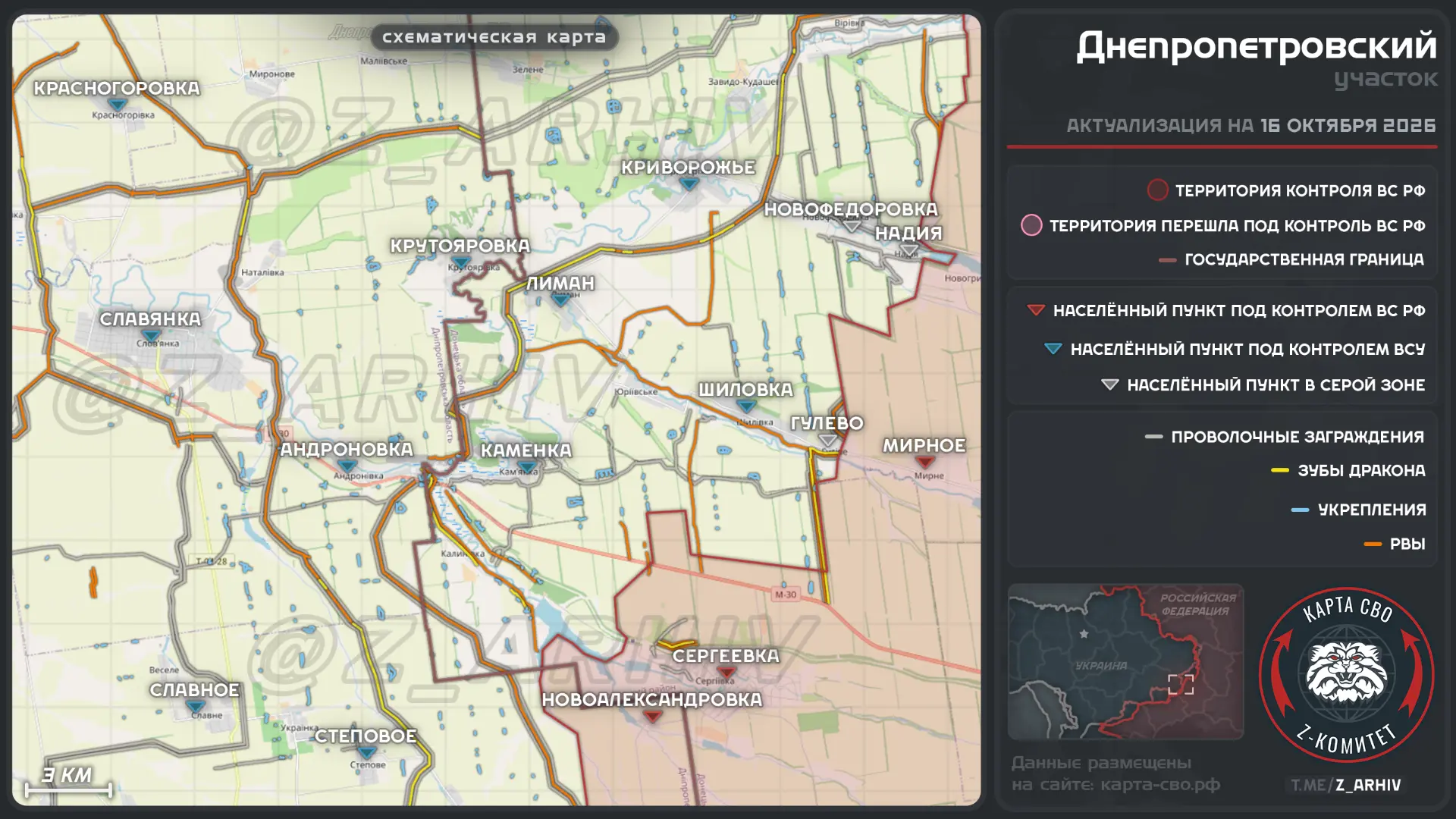
Task: Click the red triangle legend icon
Action: click(x=1036, y=310)
